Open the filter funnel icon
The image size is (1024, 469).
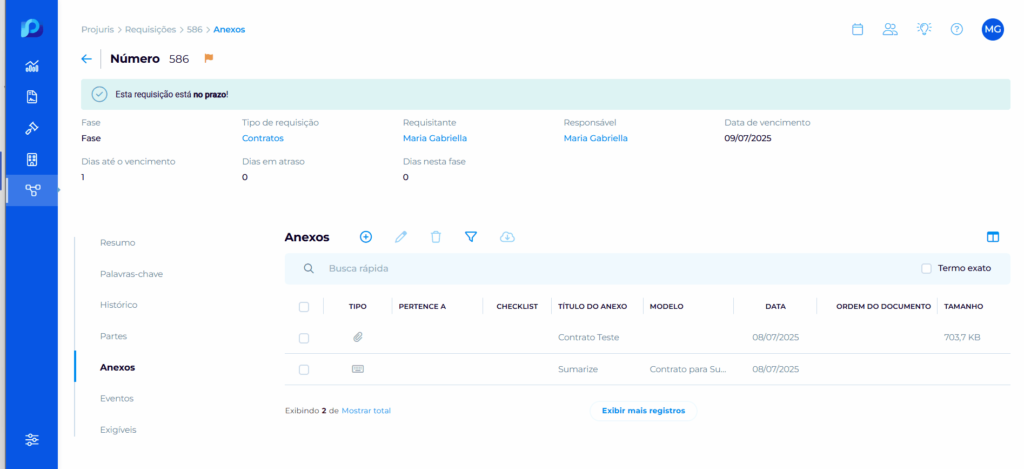tap(471, 237)
